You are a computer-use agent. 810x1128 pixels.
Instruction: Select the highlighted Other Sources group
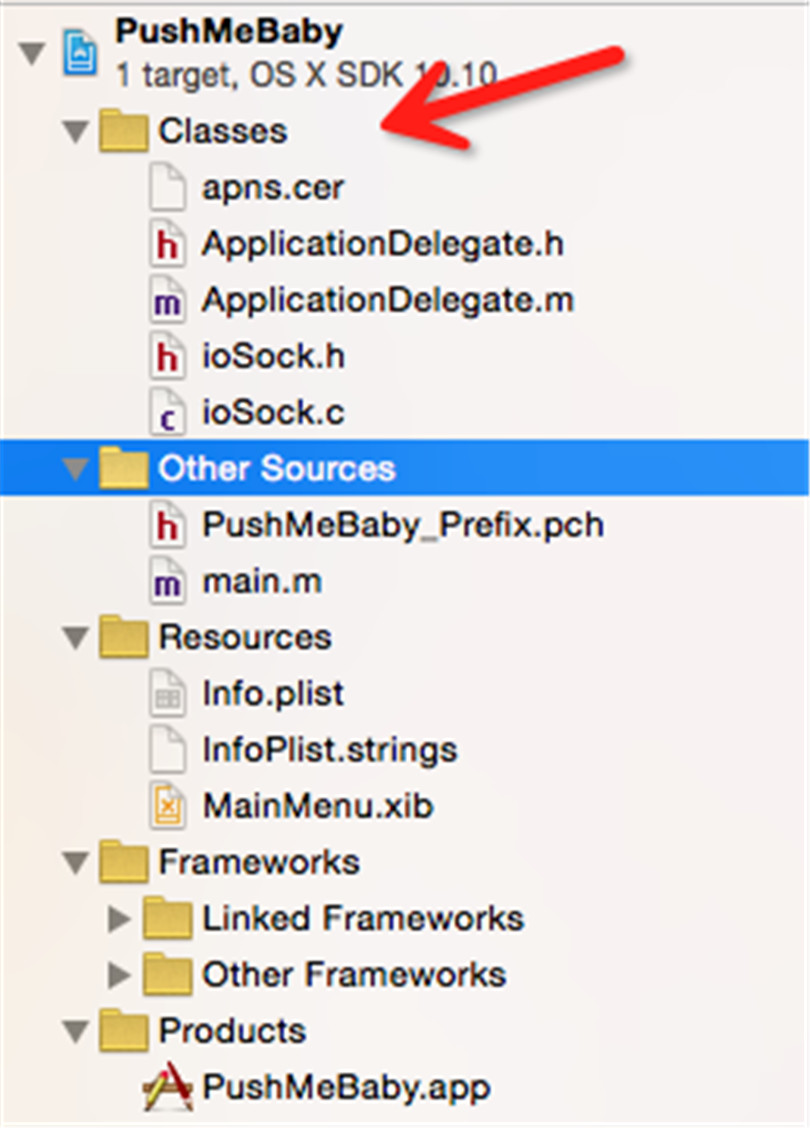point(276,469)
